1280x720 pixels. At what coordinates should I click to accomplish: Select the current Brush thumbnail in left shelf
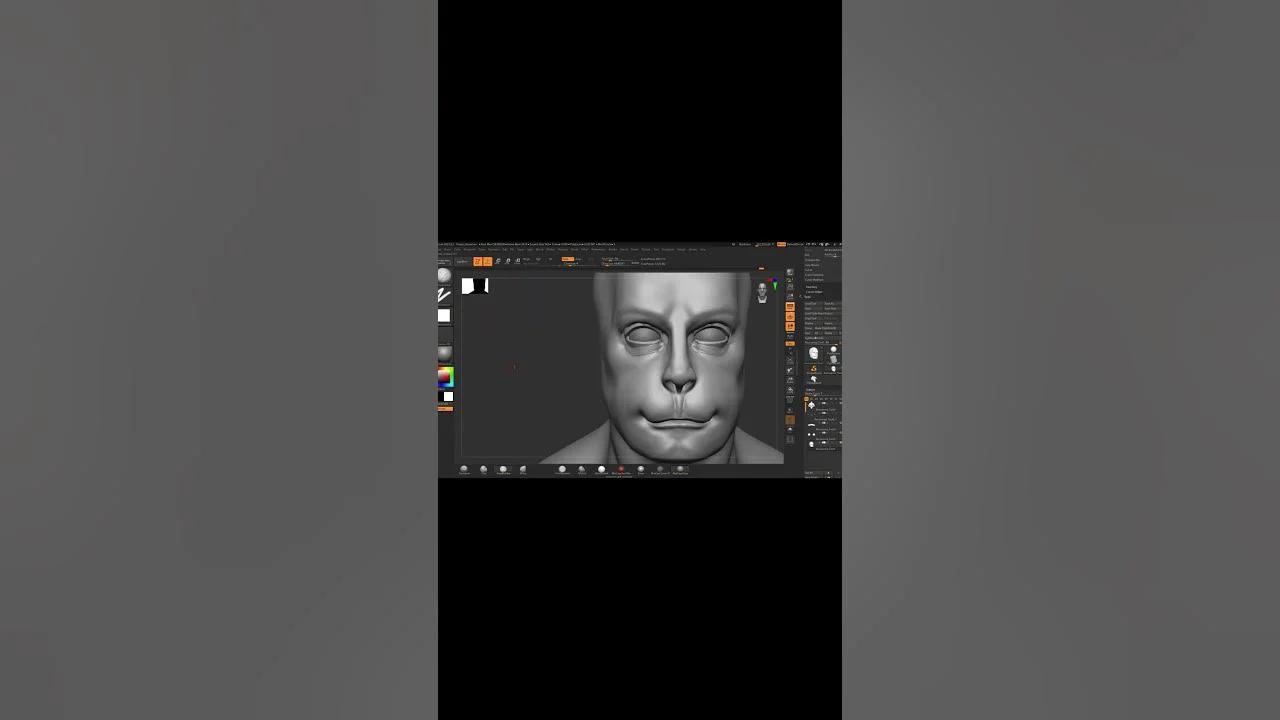click(443, 277)
